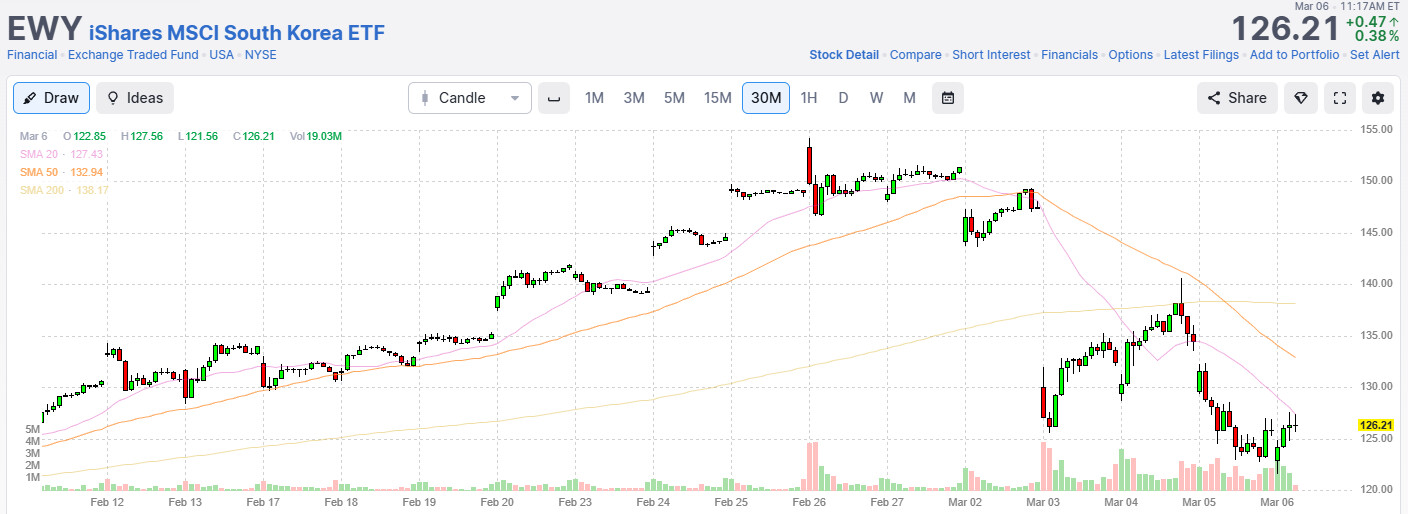Switch to the 1M timeframe
Screen dimensions: 1408x514
pyautogui.click(x=594, y=98)
